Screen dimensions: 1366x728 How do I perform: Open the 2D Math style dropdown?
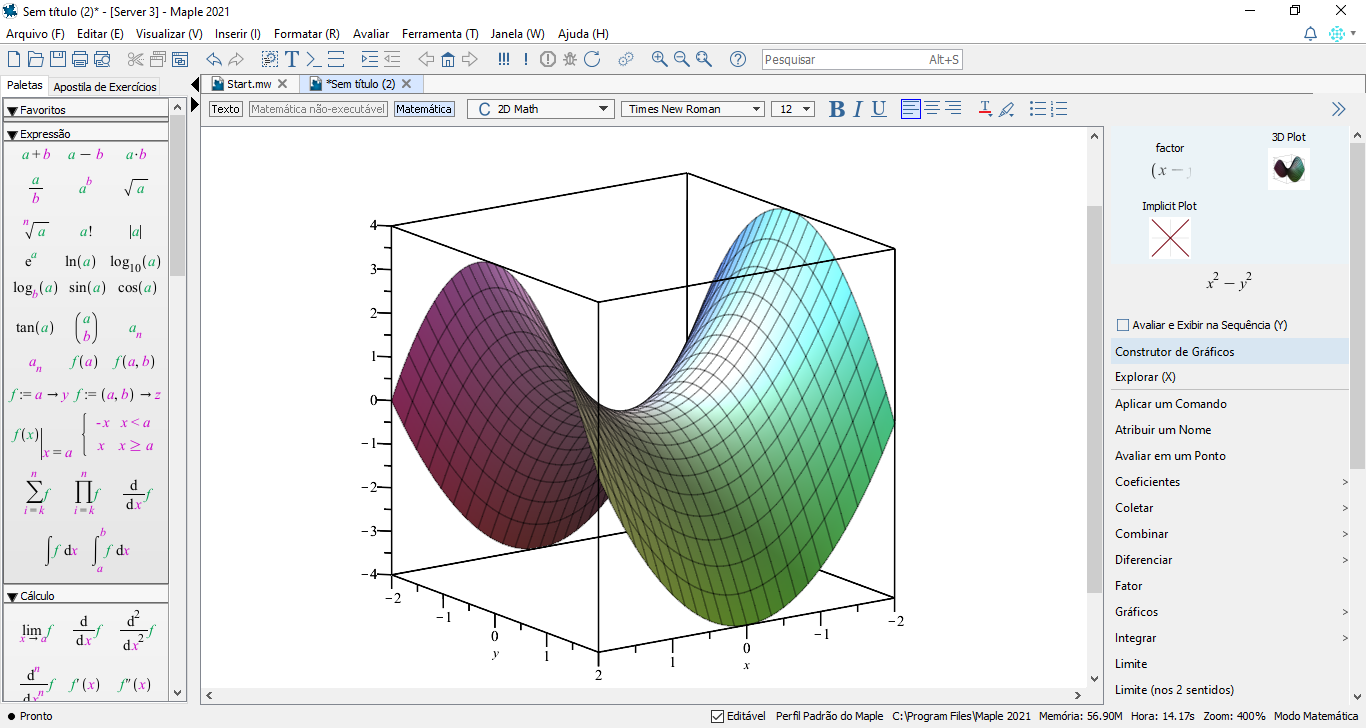(x=540, y=109)
